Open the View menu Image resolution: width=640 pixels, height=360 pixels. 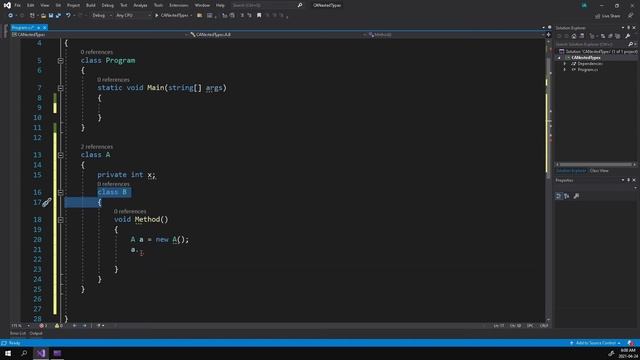(x=44, y=5)
